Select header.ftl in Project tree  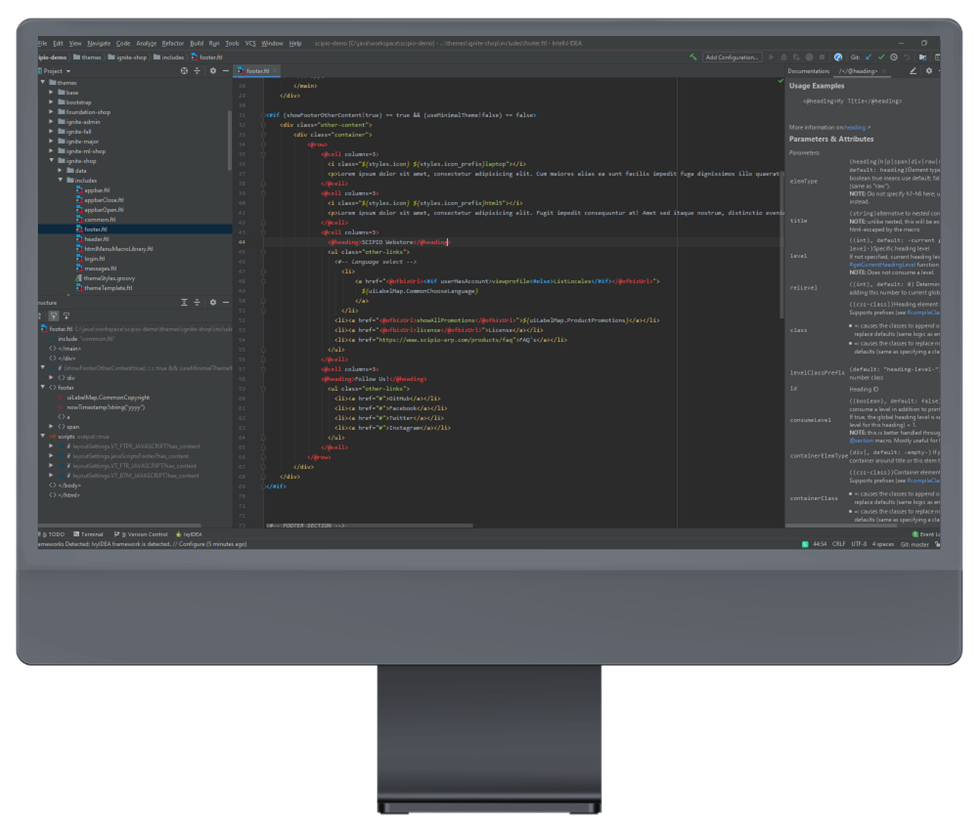tap(96, 239)
